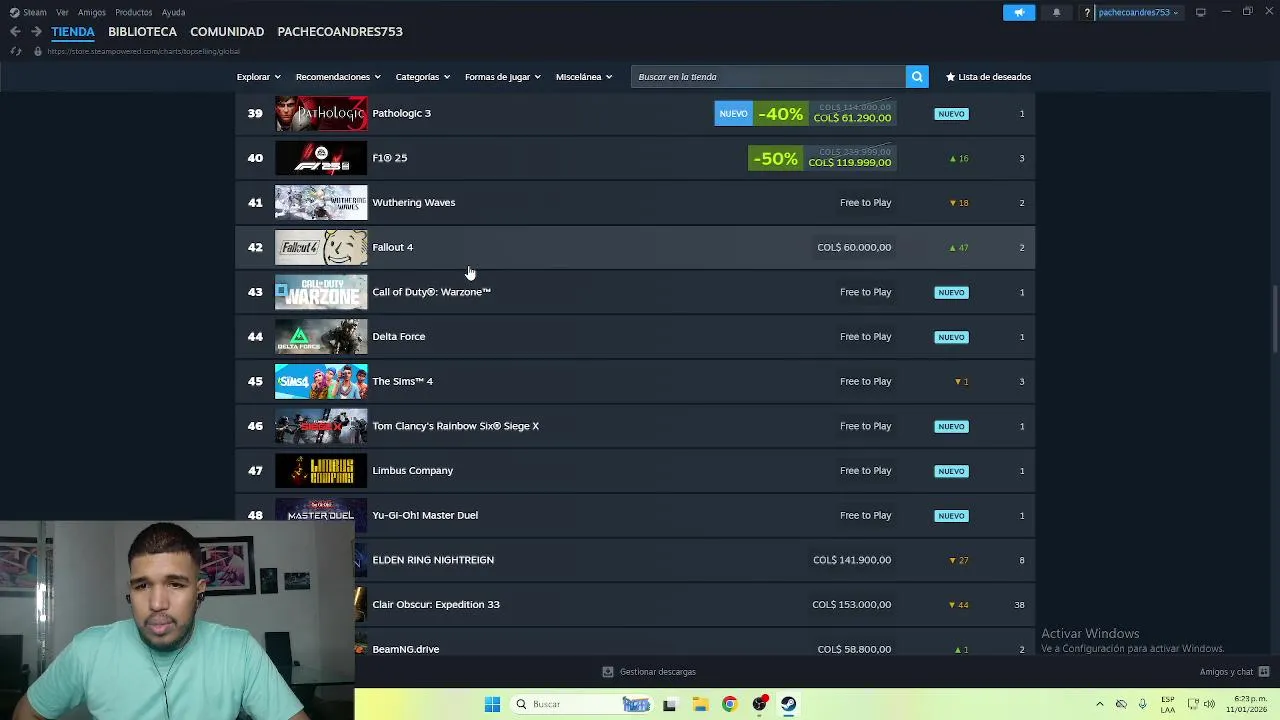Open ELDEN RING NIGHTREIGN title
1280x720 pixels.
(433, 560)
